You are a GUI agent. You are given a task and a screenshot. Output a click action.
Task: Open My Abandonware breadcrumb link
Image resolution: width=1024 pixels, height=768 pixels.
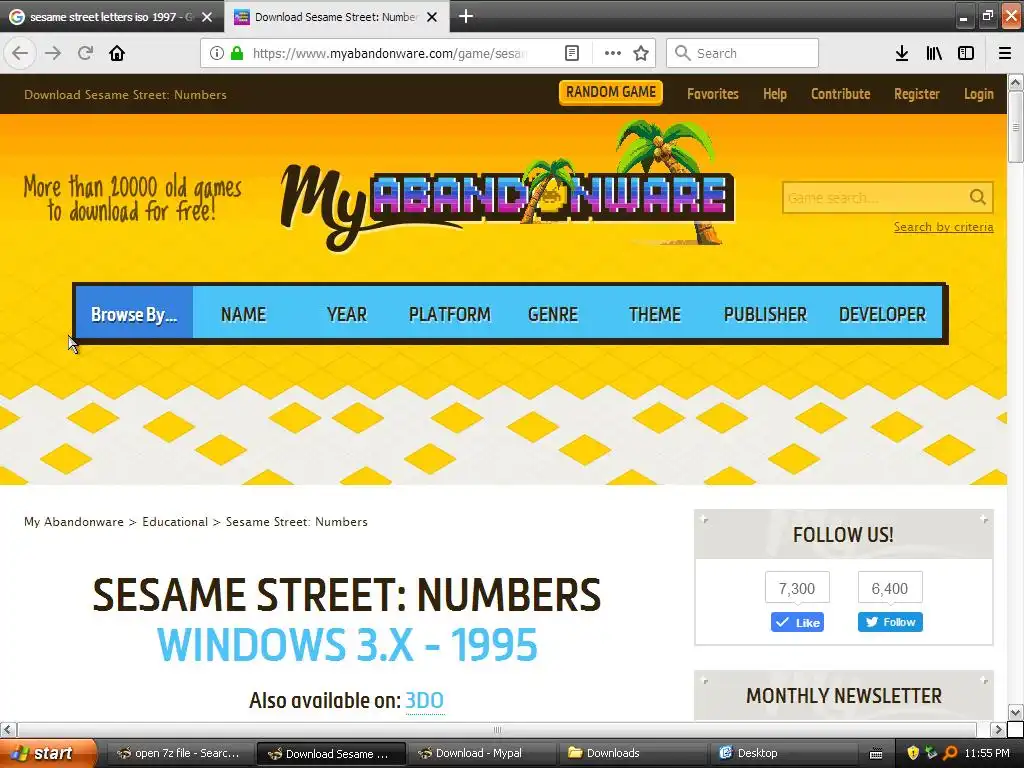tap(74, 522)
